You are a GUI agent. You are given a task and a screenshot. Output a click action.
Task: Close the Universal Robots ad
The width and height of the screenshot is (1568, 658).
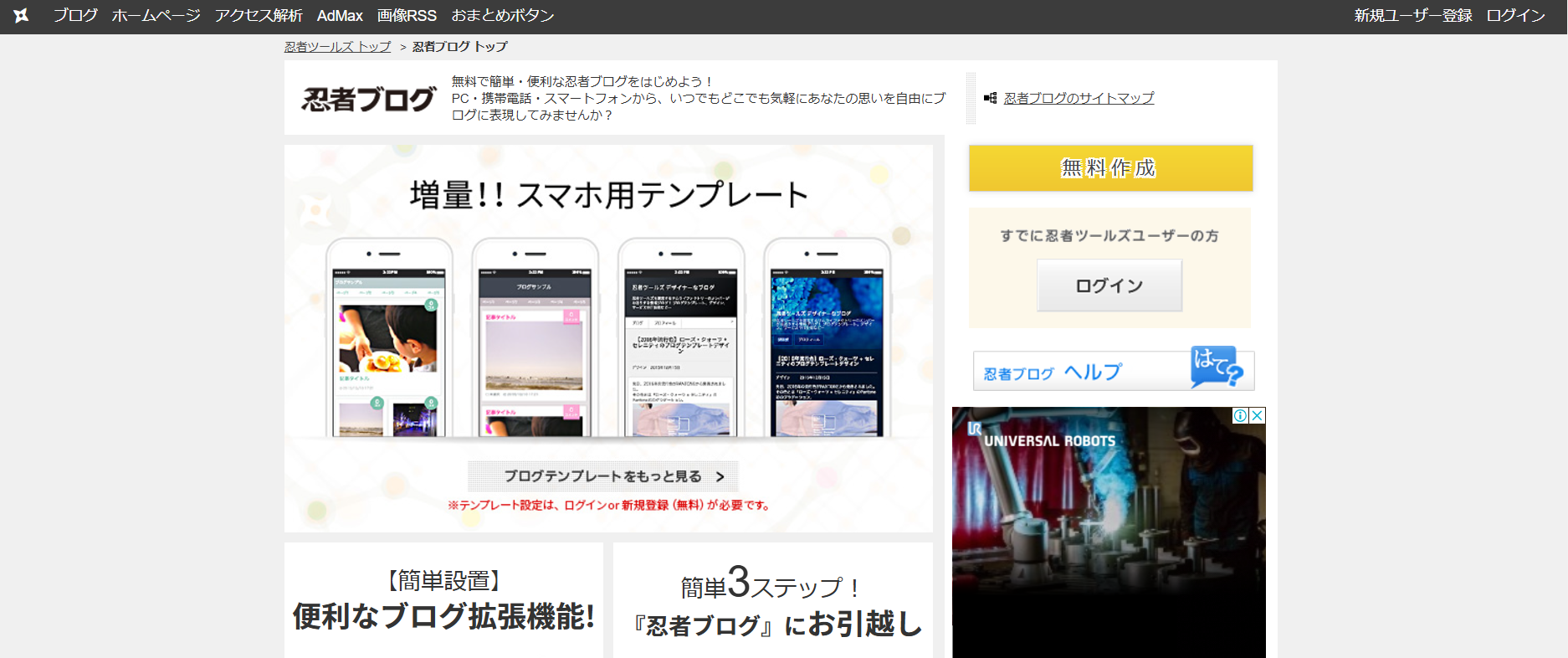[x=1257, y=415]
